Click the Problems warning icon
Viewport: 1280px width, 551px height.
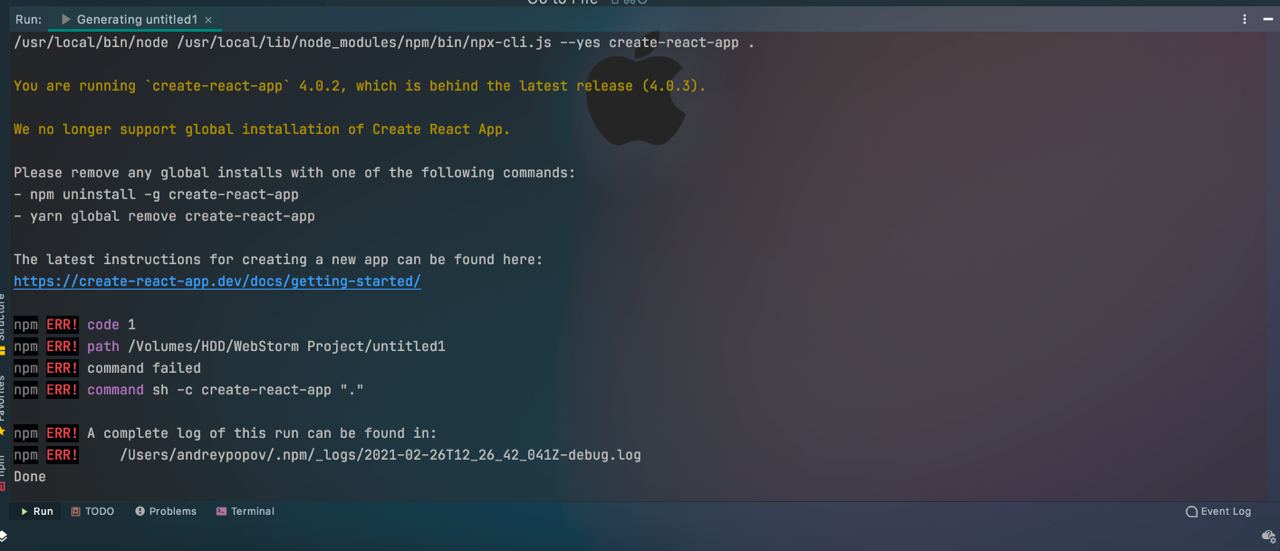coord(140,511)
